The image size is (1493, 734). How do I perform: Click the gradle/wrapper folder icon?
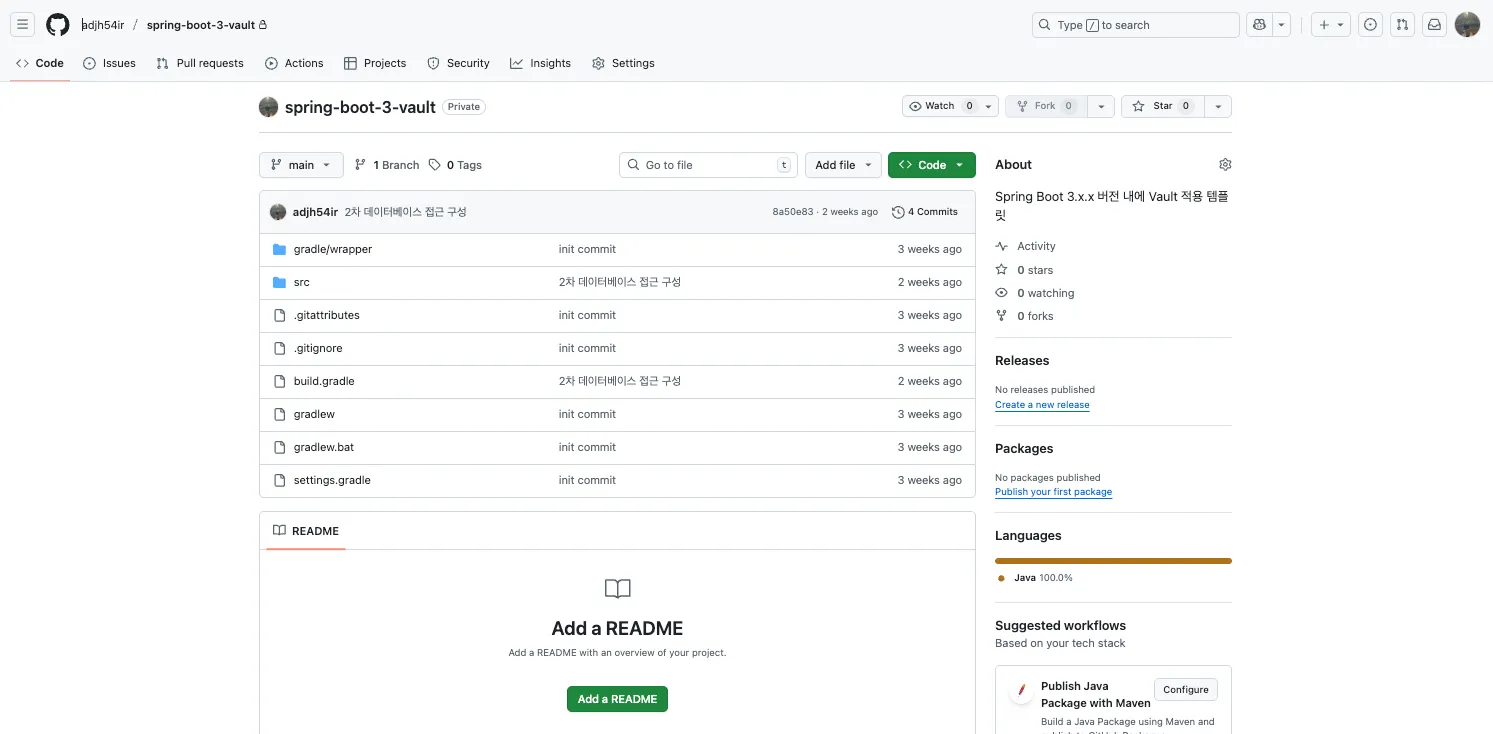pos(280,249)
